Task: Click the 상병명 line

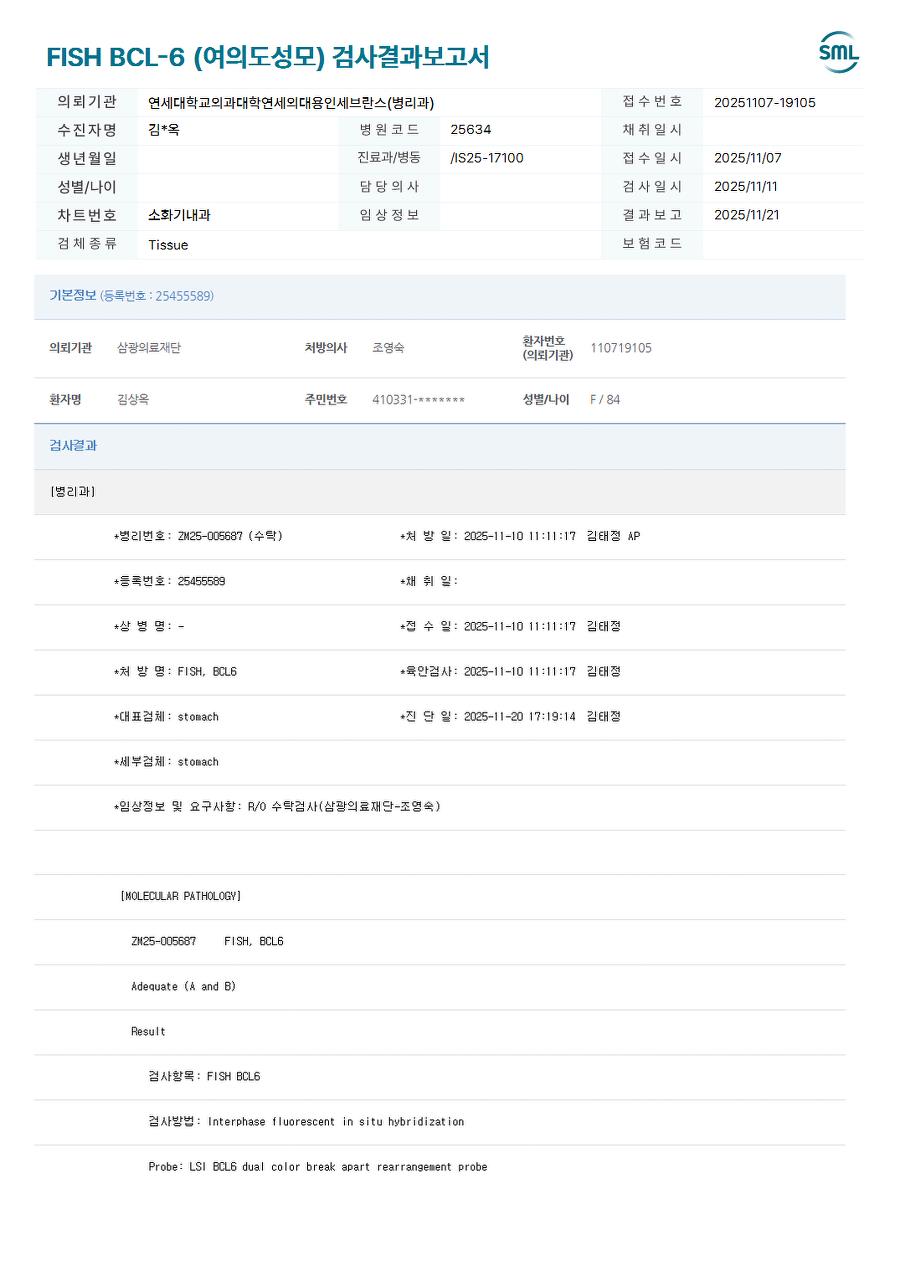Action: click(148, 626)
